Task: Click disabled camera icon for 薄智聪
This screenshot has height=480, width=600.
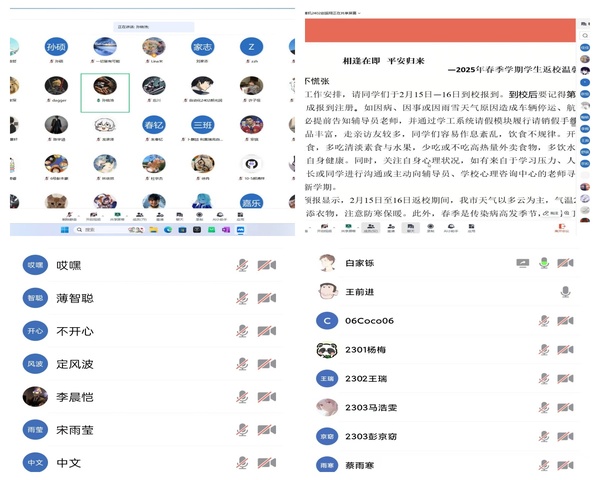Action: click(x=266, y=298)
